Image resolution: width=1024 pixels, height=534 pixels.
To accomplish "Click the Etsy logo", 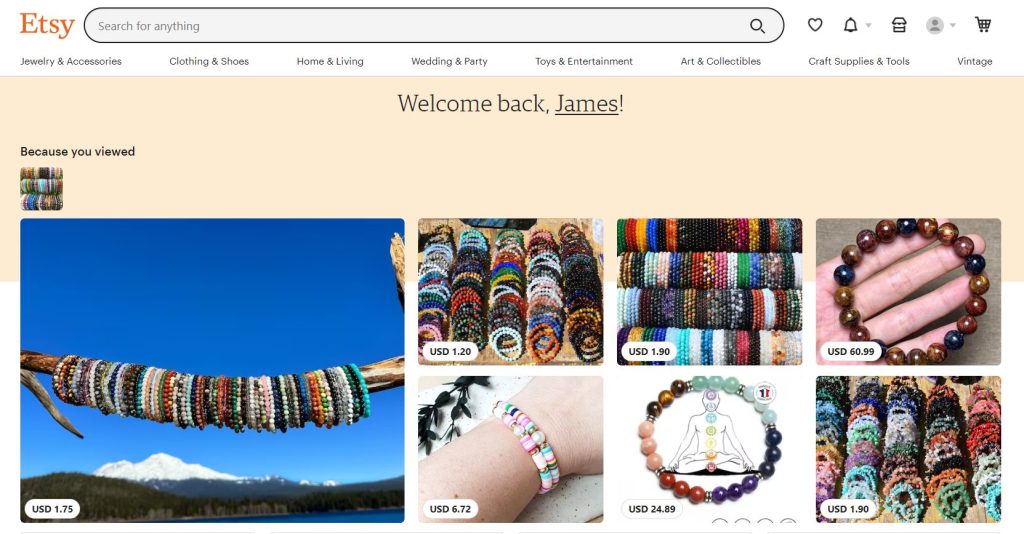I will click(x=47, y=25).
